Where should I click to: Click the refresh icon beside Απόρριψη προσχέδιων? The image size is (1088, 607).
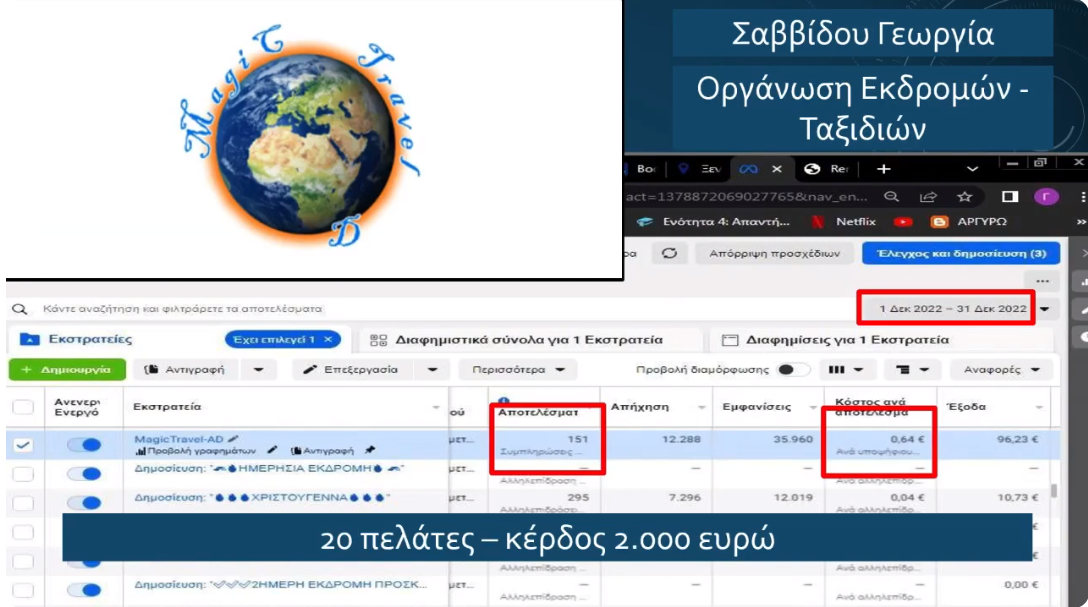point(669,254)
